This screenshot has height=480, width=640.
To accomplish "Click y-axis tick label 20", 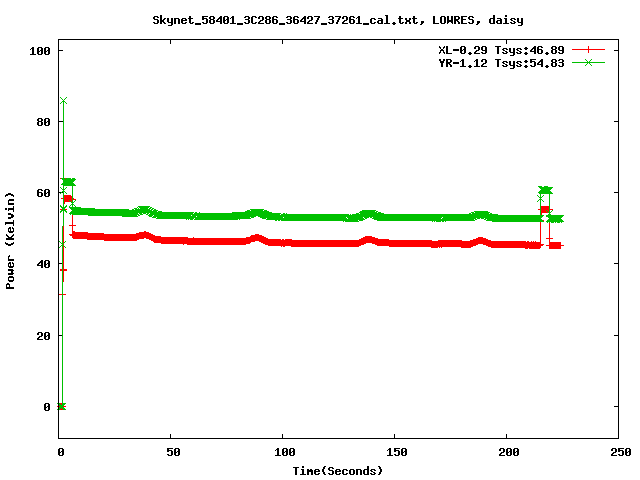I will click(43, 336).
